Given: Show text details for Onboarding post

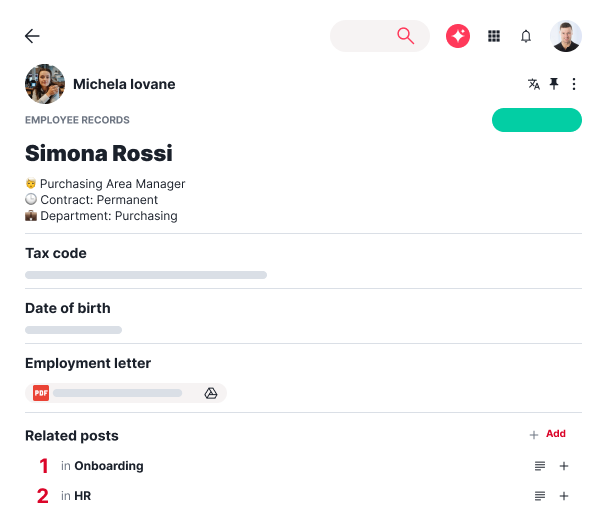Looking at the screenshot, I should coord(540,466).
